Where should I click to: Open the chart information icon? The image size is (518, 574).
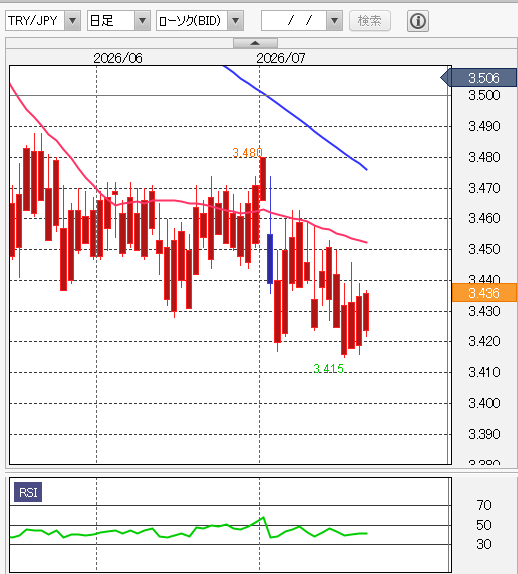click(418, 21)
